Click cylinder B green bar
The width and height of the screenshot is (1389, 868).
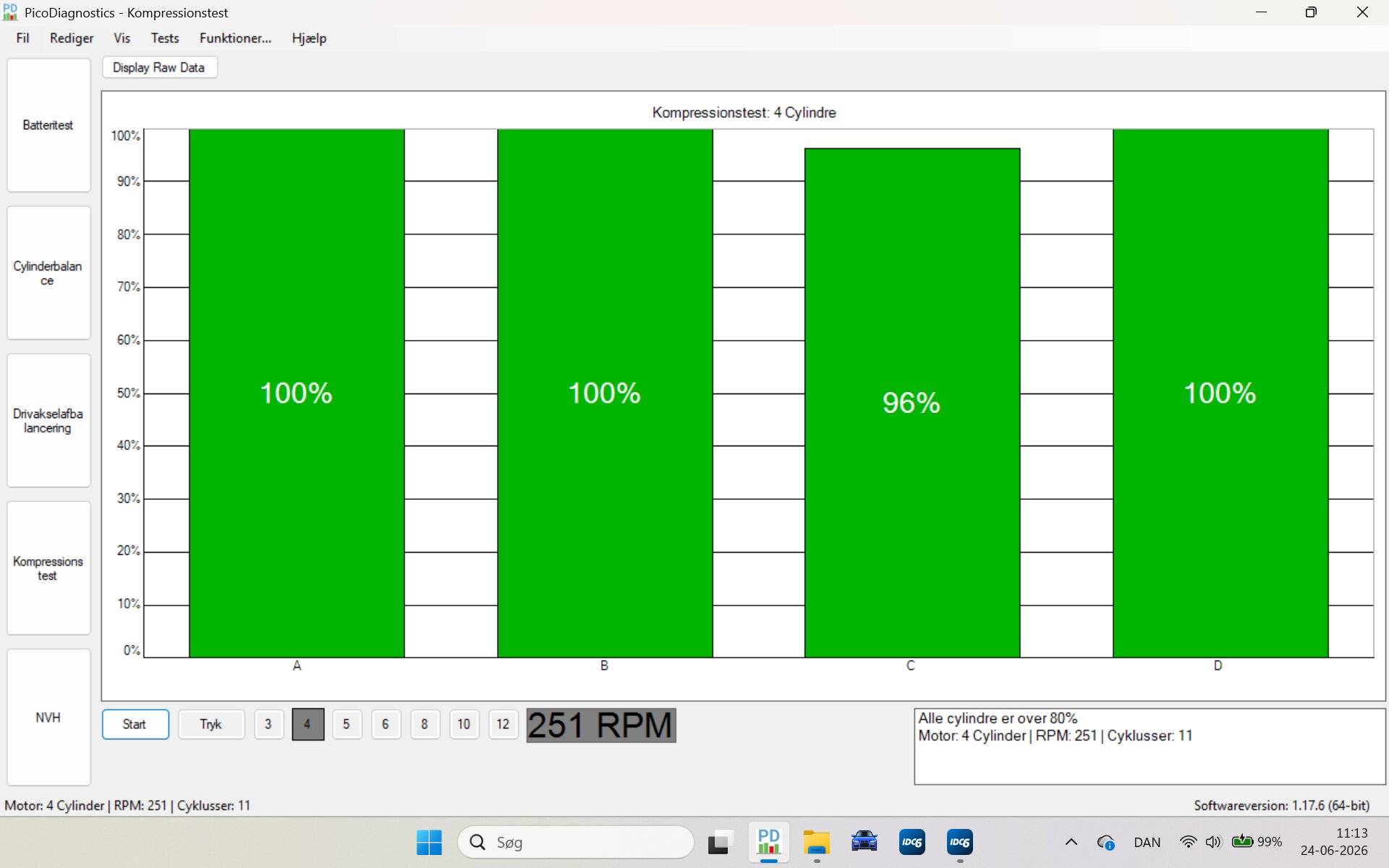(x=605, y=393)
